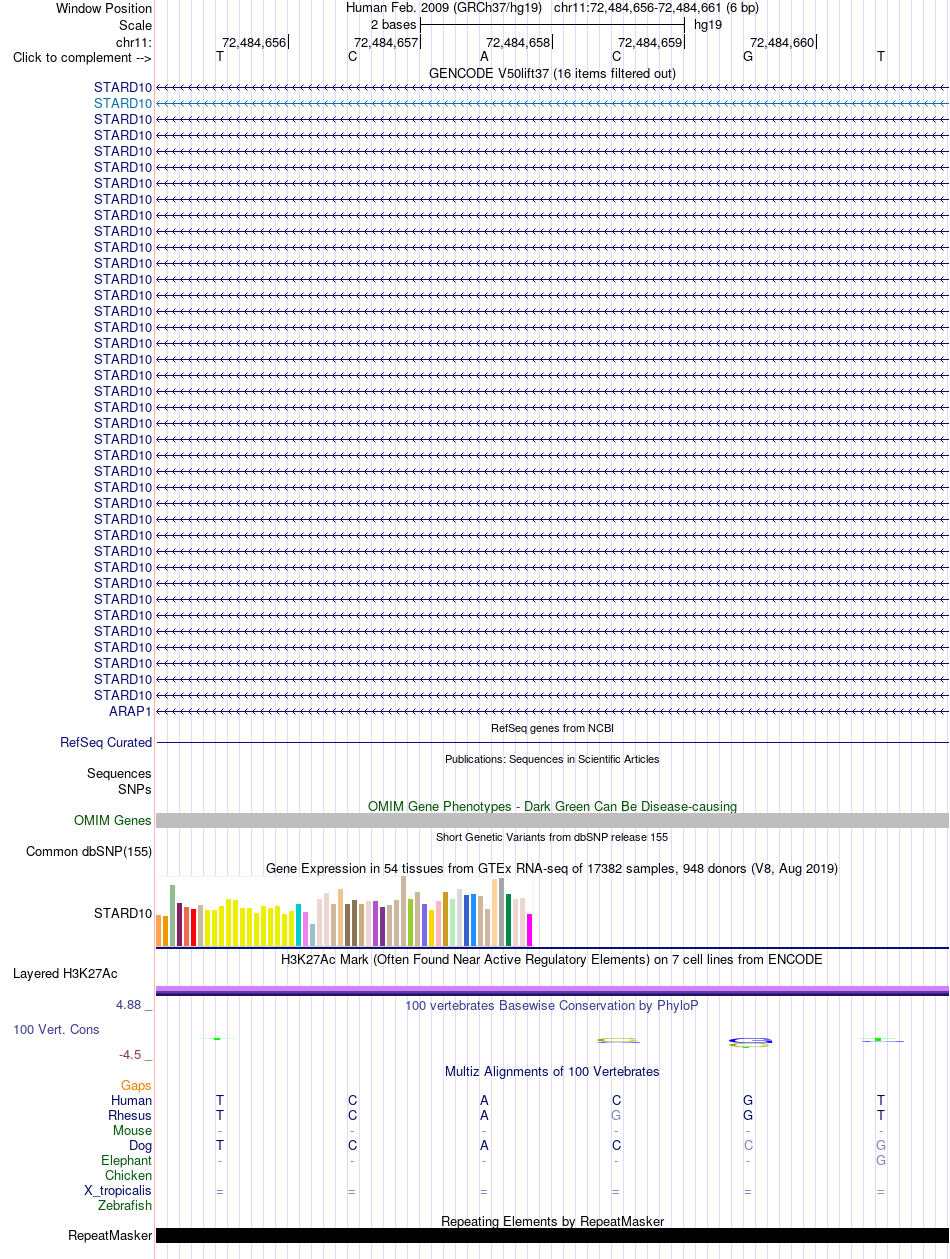
Task: Click base A in Human alignment row
Action: coord(484,1100)
